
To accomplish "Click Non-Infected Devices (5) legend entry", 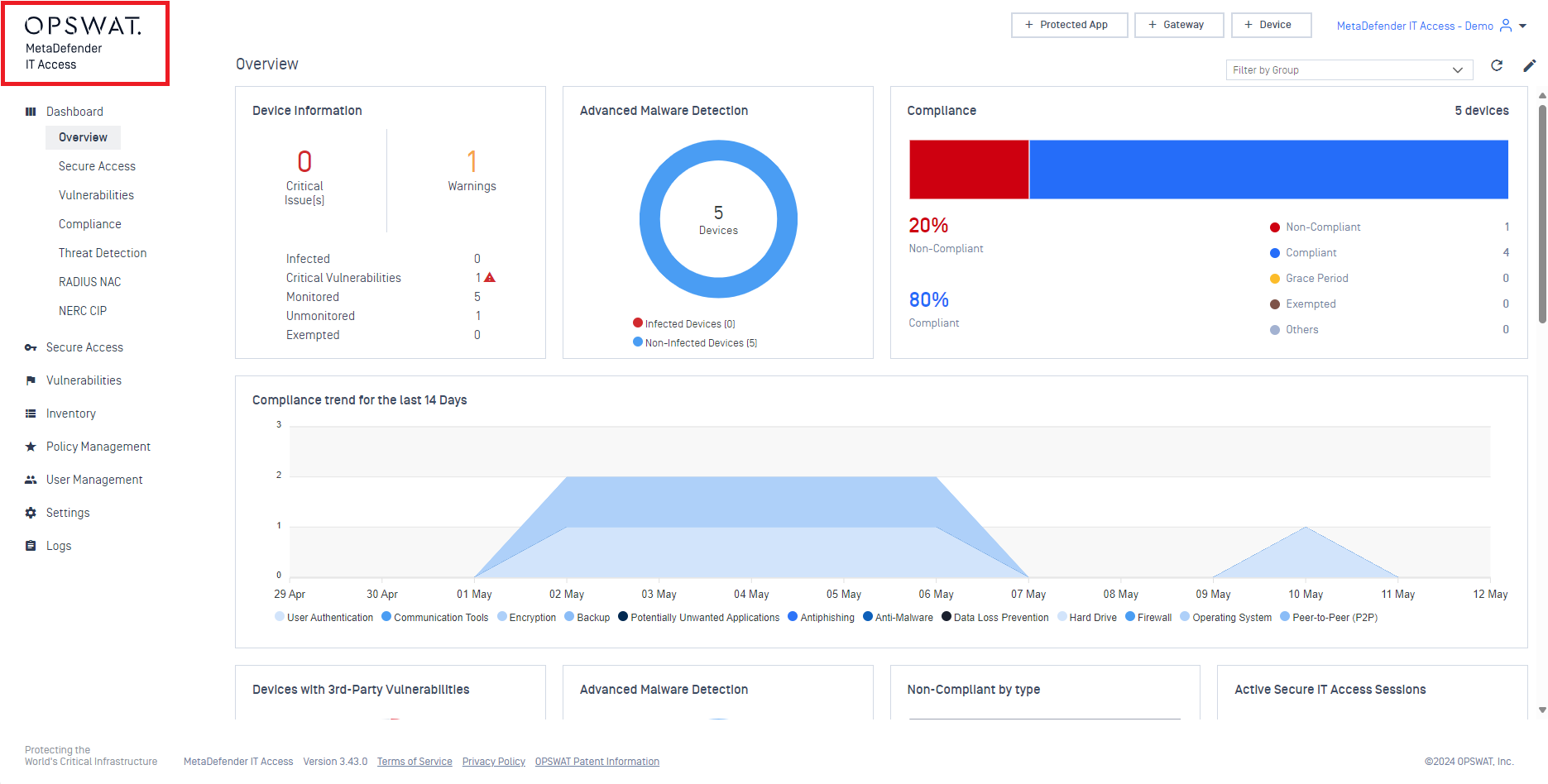I will coord(695,342).
